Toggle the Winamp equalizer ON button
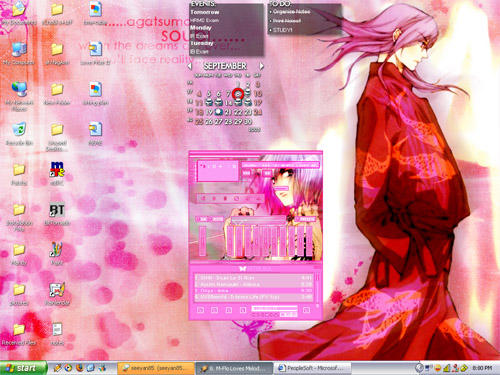The height and width of the screenshot is (375, 500). click(x=203, y=219)
